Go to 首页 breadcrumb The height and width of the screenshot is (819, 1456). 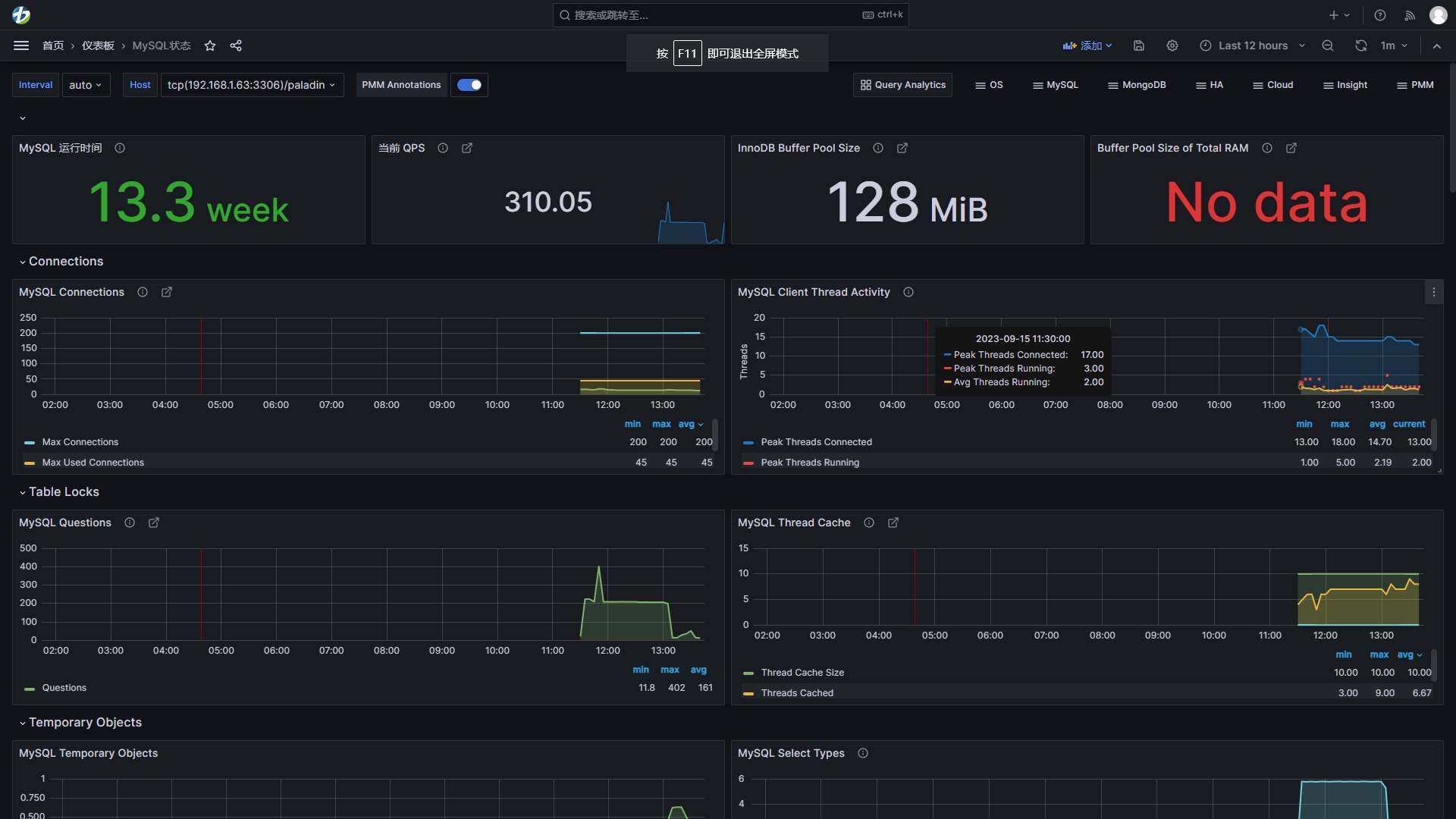pyautogui.click(x=53, y=45)
